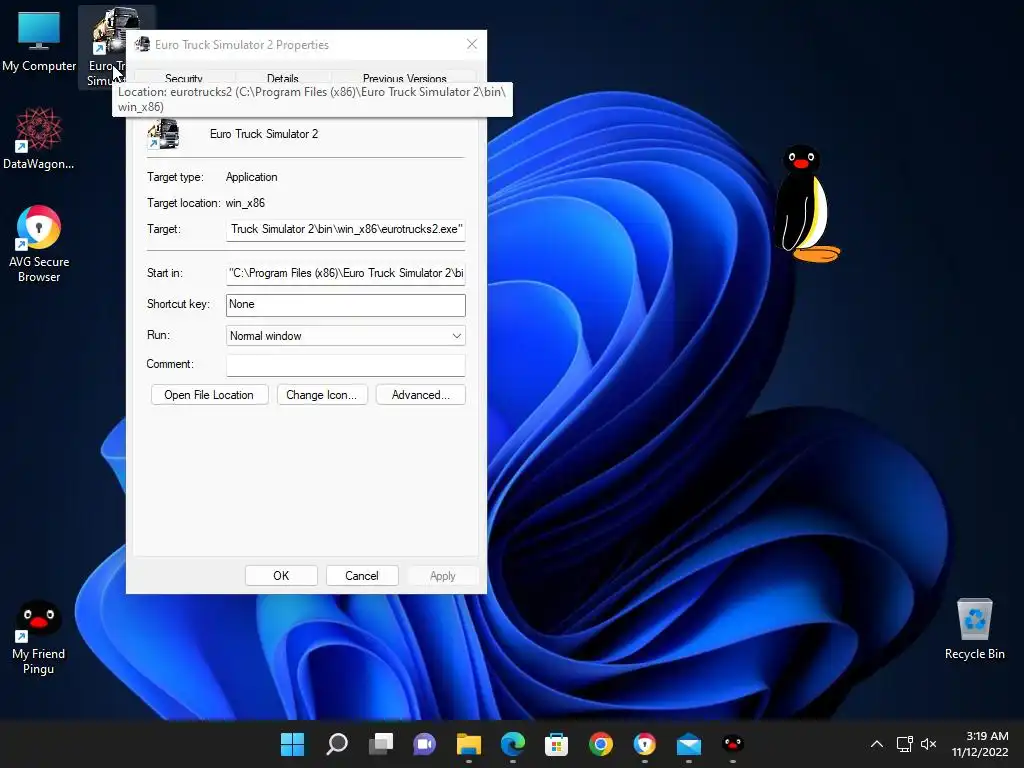Click the Change Icon button
1024x768 pixels.
(x=321, y=394)
